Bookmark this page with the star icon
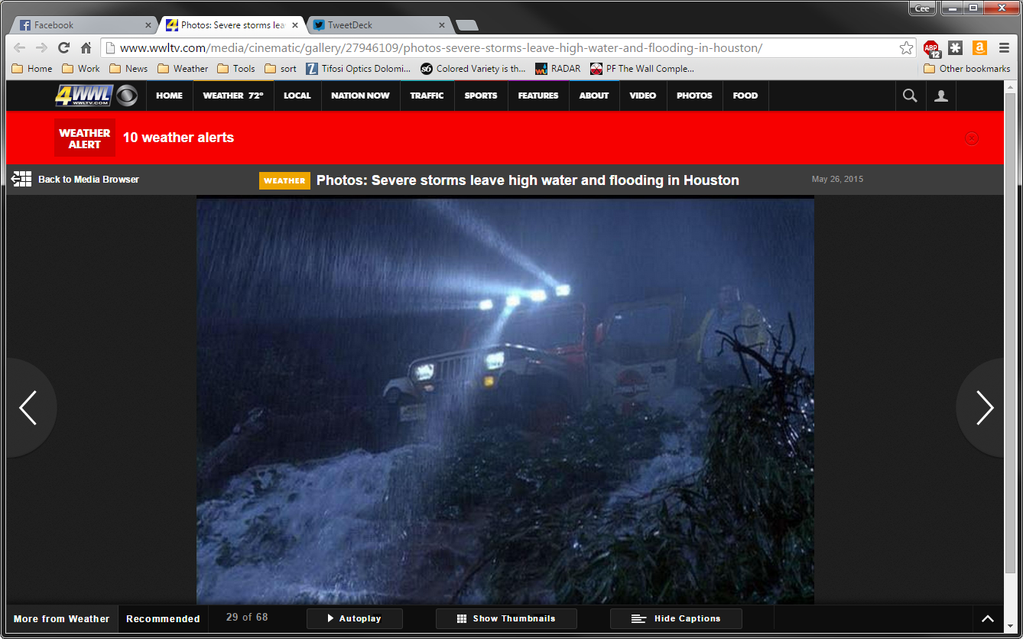This screenshot has height=639, width=1023. [x=906, y=48]
